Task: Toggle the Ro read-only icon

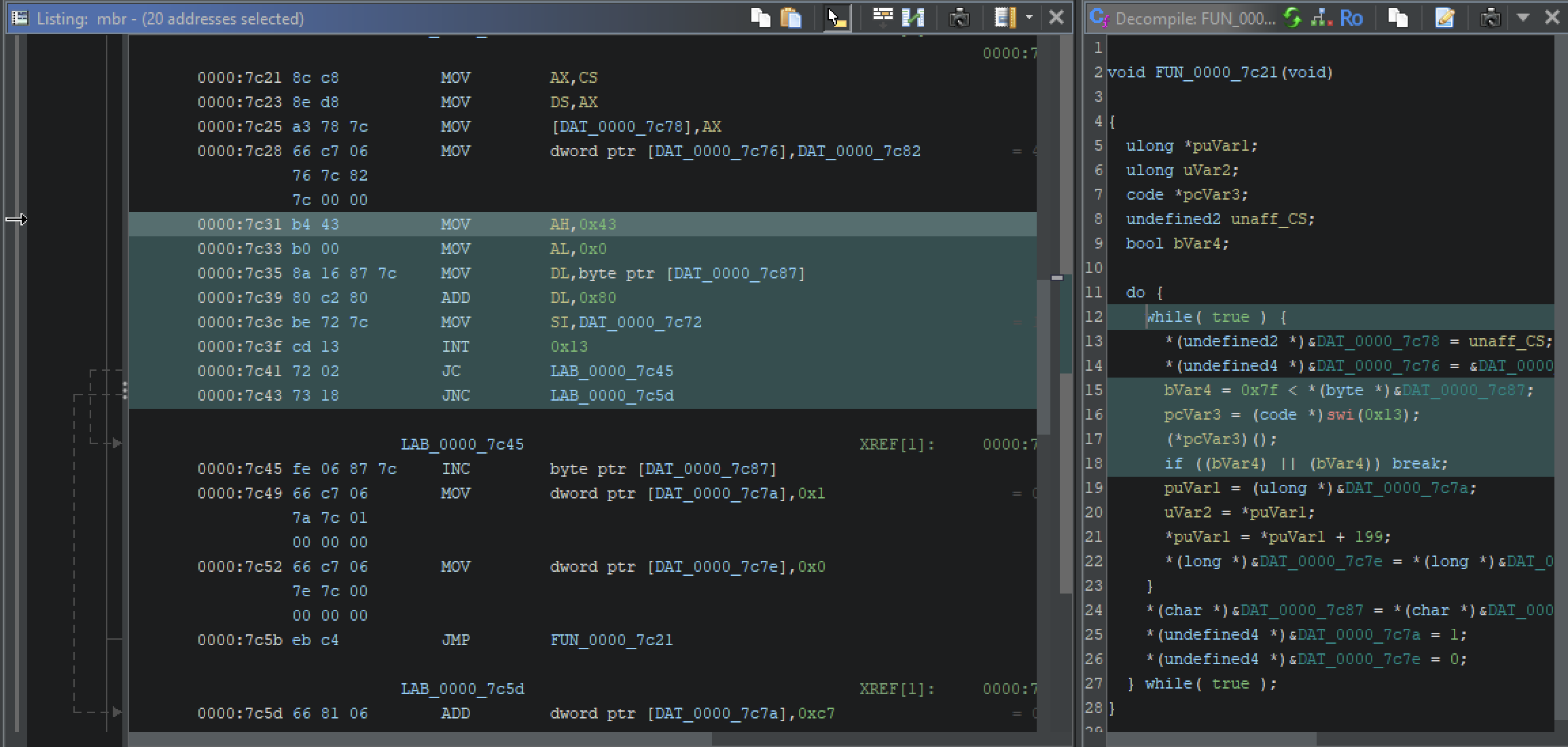Action: pyautogui.click(x=1351, y=18)
